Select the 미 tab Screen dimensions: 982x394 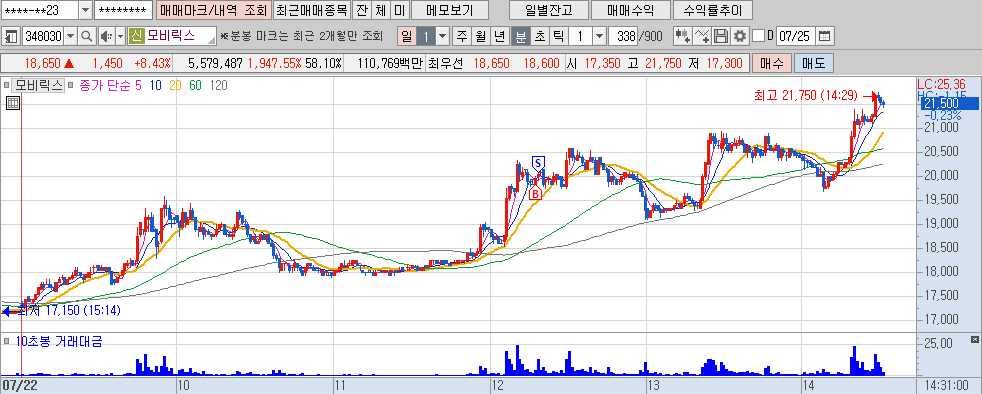pos(400,11)
